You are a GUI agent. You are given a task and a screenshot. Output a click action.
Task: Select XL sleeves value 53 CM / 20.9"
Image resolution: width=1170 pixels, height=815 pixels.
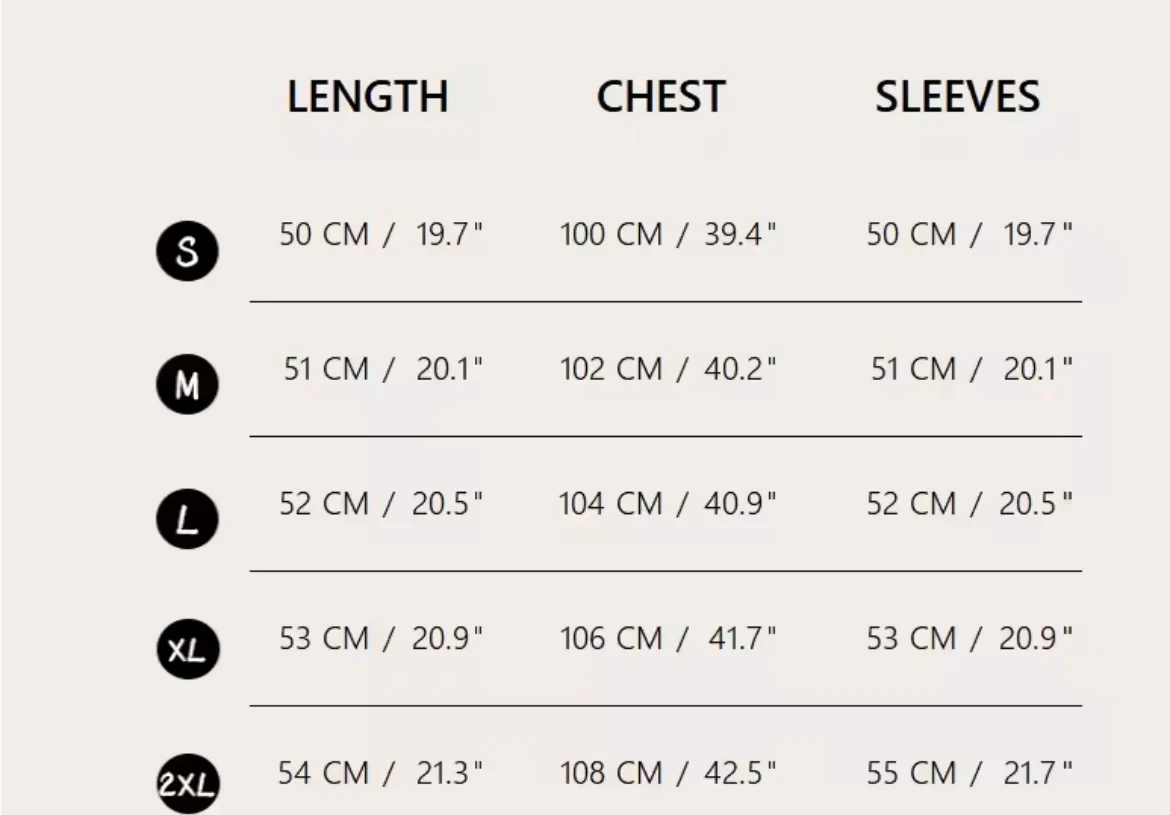pos(969,638)
